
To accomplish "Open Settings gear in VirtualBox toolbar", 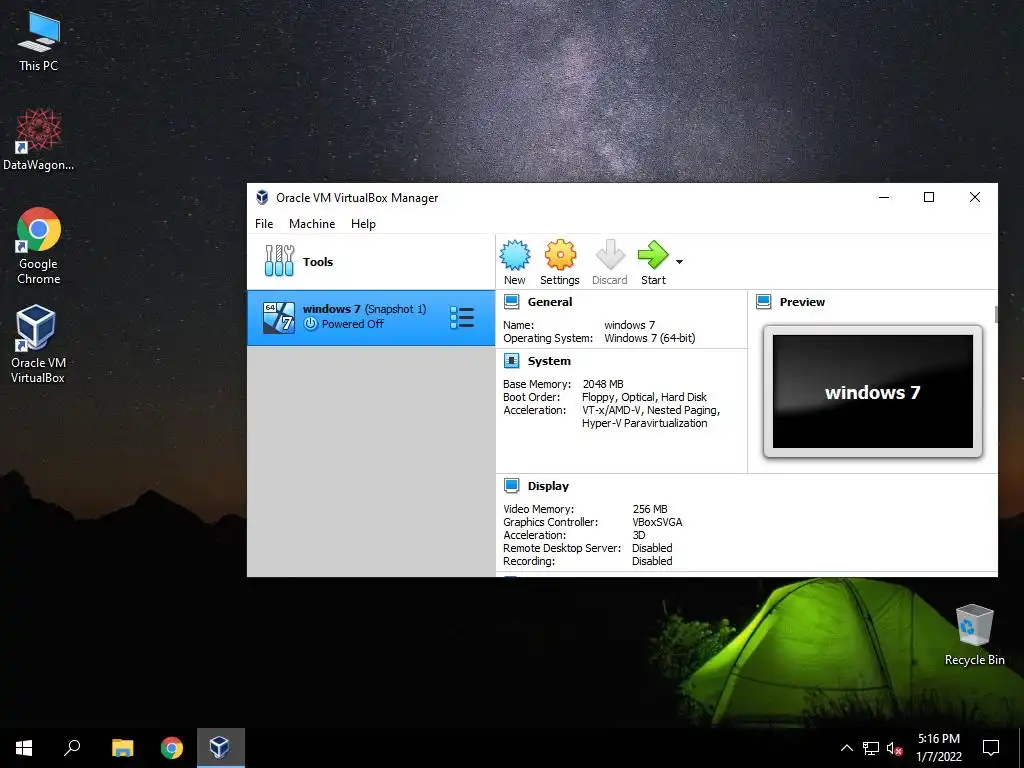I will pos(560,255).
